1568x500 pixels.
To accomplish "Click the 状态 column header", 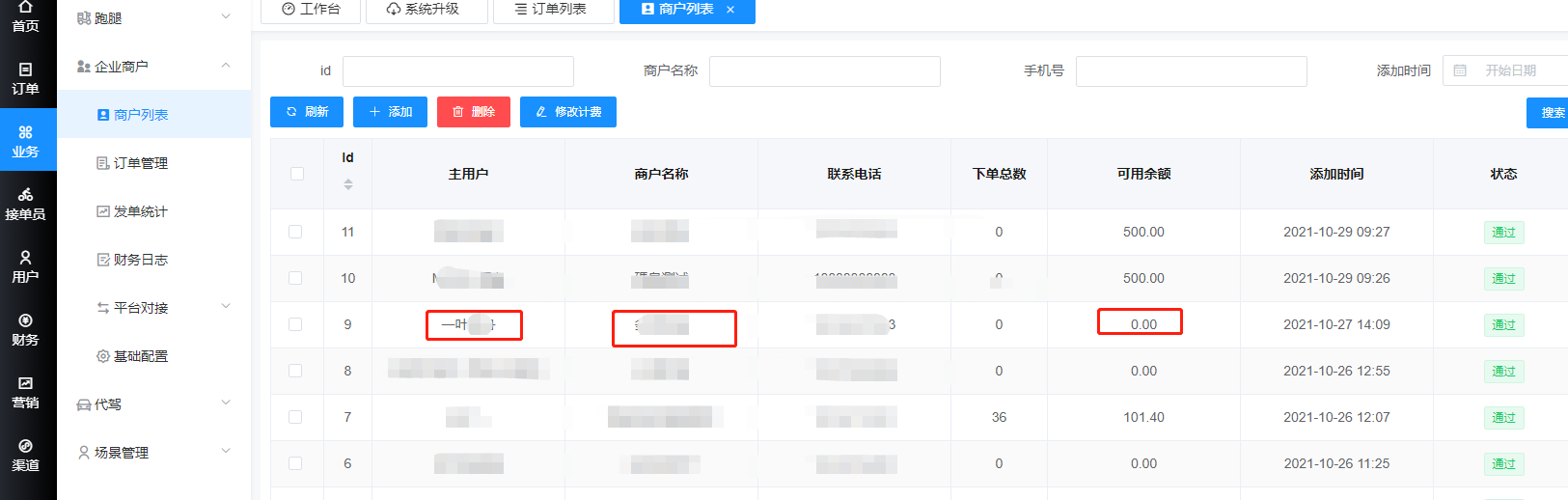I will (1503, 174).
